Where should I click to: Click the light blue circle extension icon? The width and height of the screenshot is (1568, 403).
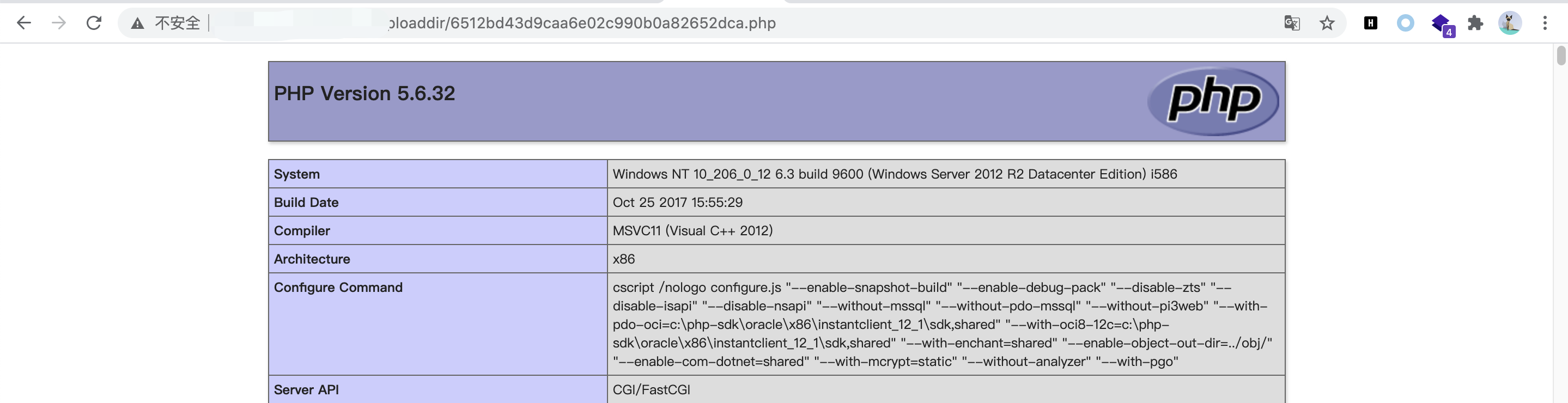coord(1405,23)
